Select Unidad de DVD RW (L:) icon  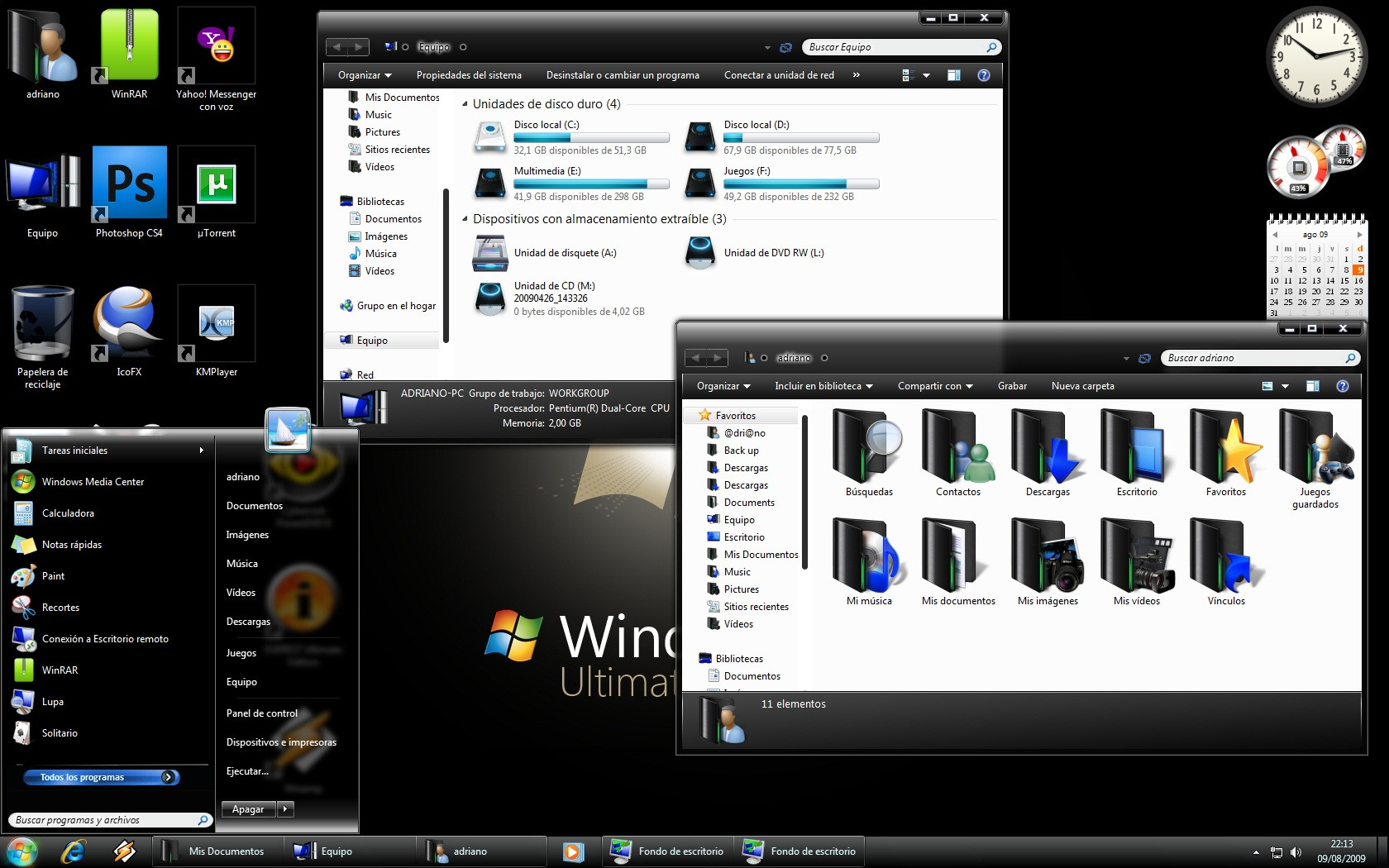click(x=699, y=253)
